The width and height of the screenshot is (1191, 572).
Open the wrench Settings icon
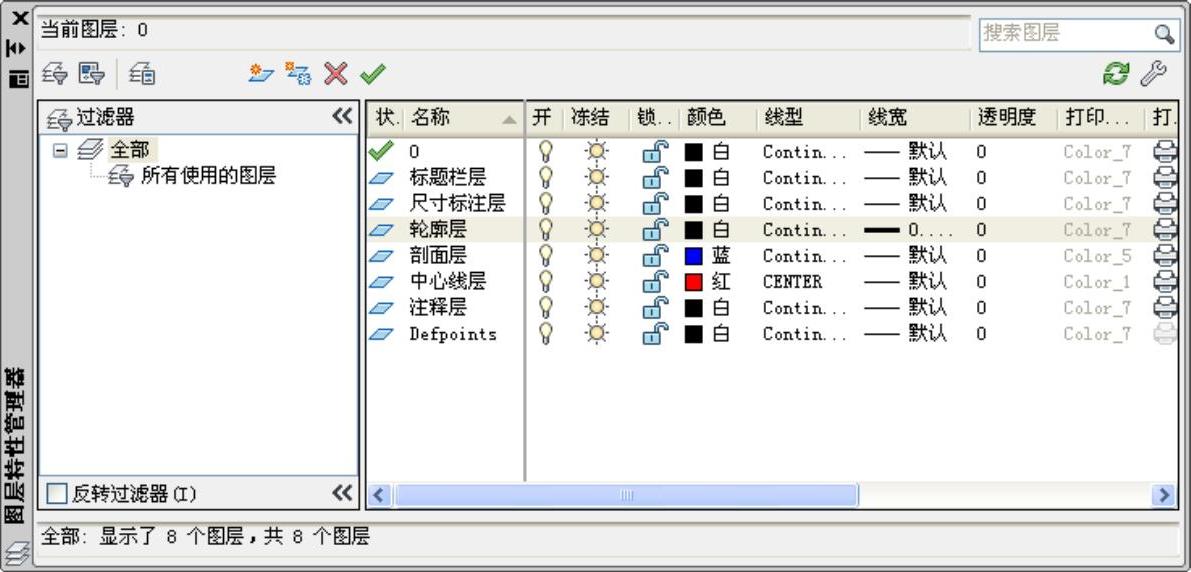point(1153,73)
